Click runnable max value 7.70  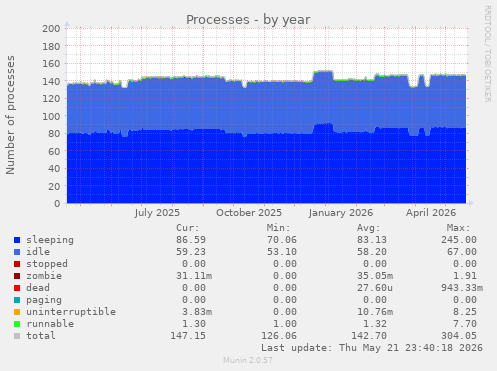point(465,324)
